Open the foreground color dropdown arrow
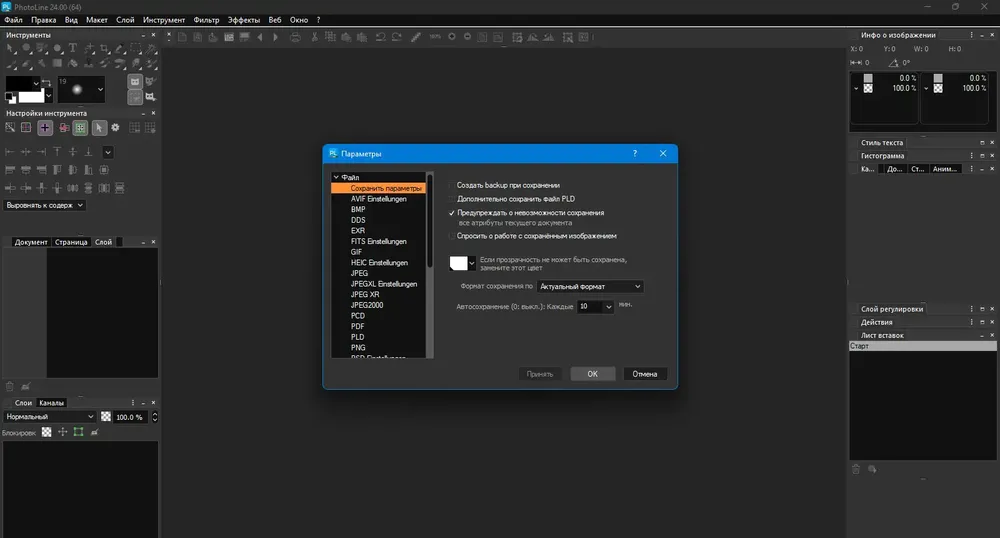The height and width of the screenshot is (538, 1000). (36, 84)
